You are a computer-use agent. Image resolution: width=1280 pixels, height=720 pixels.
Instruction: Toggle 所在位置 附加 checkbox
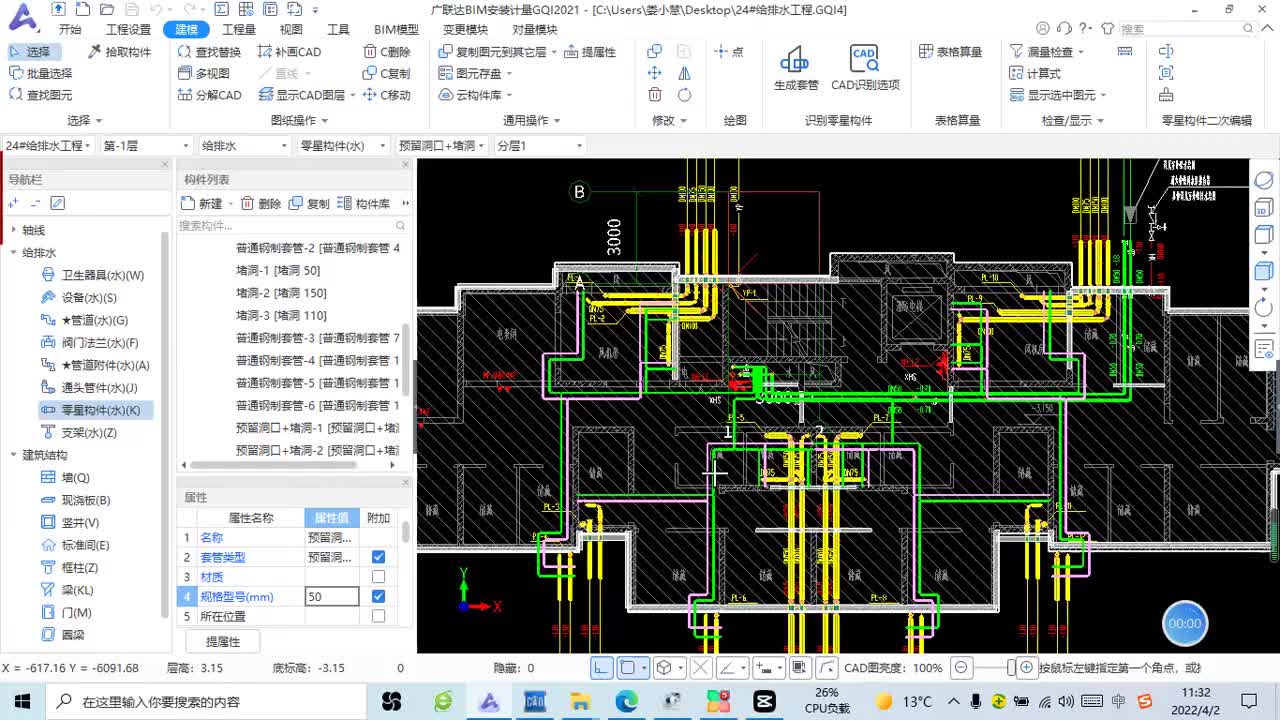point(378,616)
